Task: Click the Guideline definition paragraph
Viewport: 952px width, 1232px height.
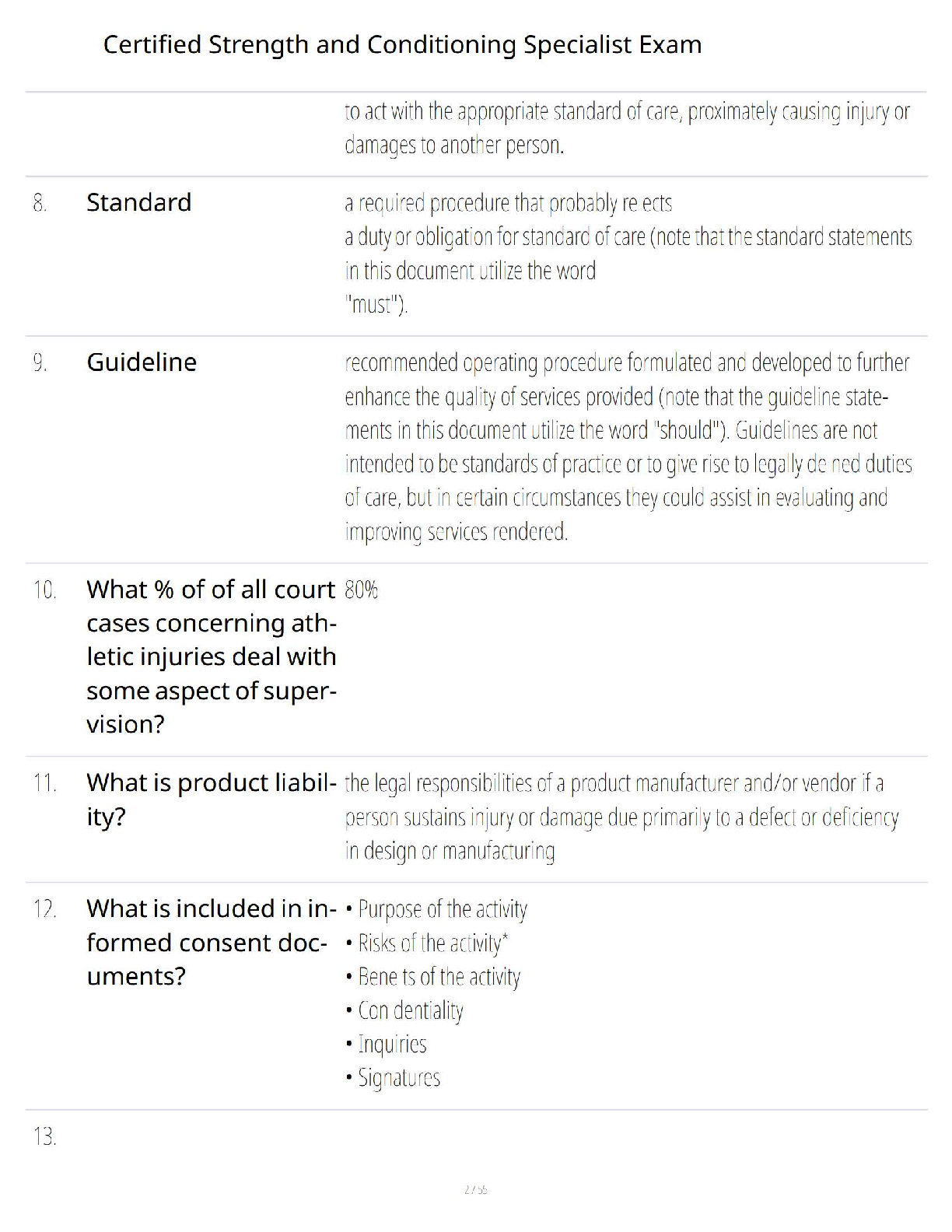Action: coord(627,447)
